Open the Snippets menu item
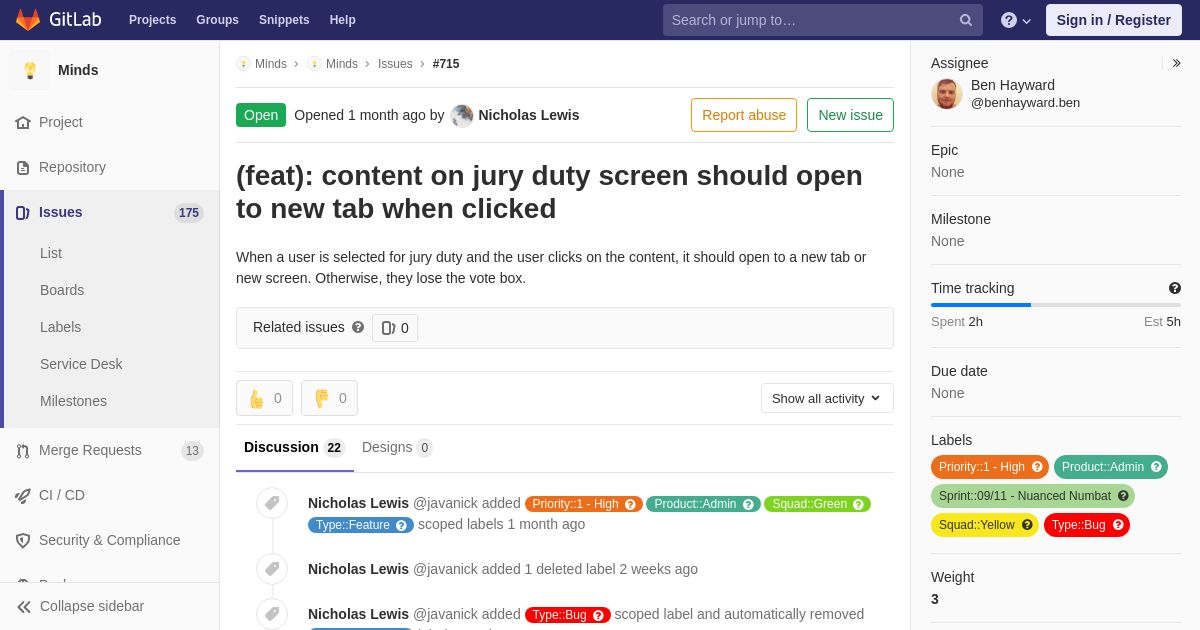1200x630 pixels. 284,20
